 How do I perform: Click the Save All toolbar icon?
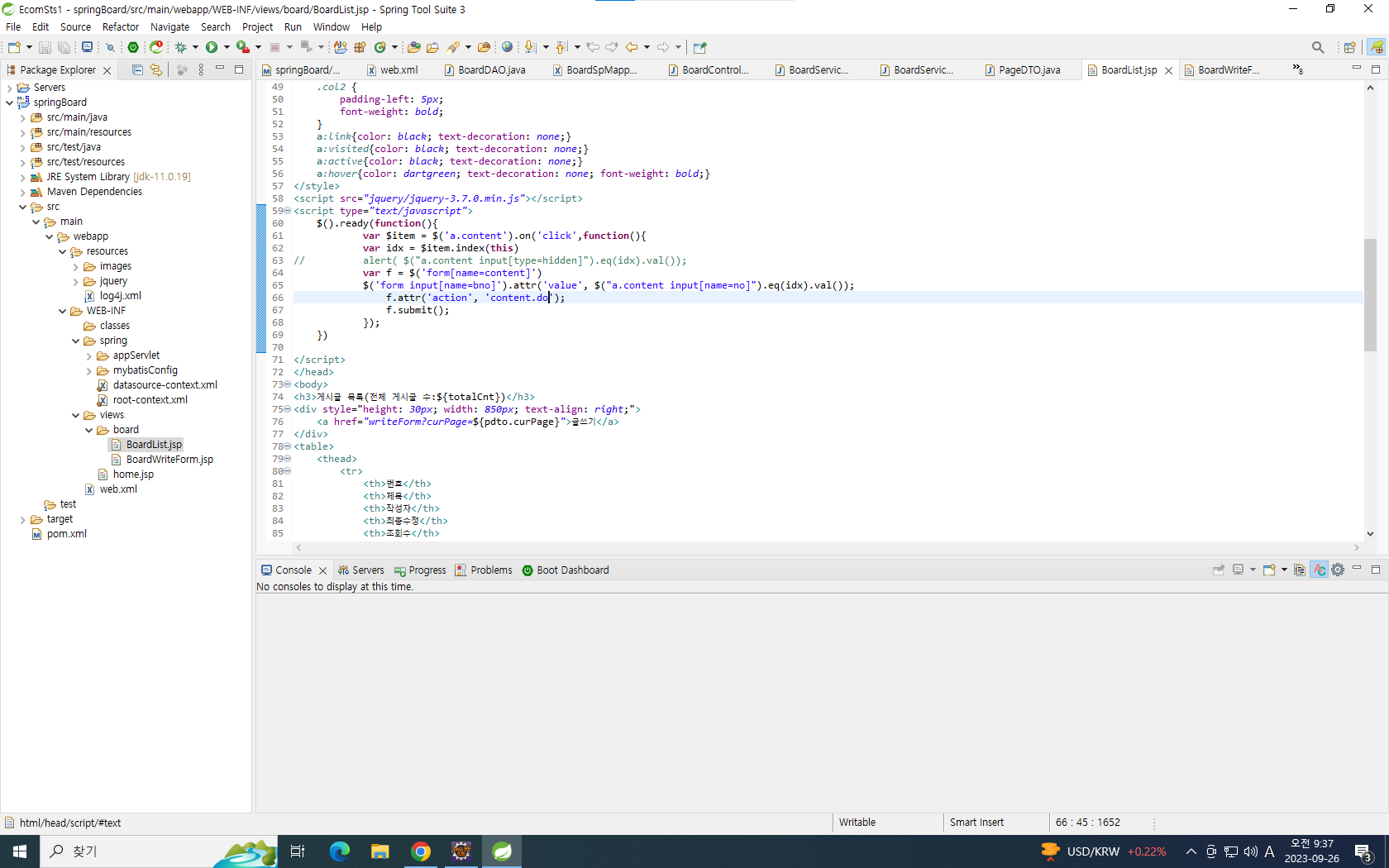coord(64,47)
